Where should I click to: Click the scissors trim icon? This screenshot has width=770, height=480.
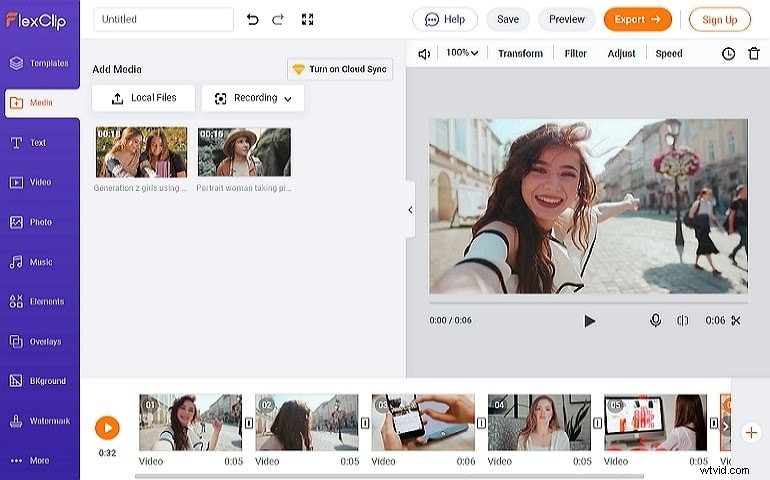point(736,321)
